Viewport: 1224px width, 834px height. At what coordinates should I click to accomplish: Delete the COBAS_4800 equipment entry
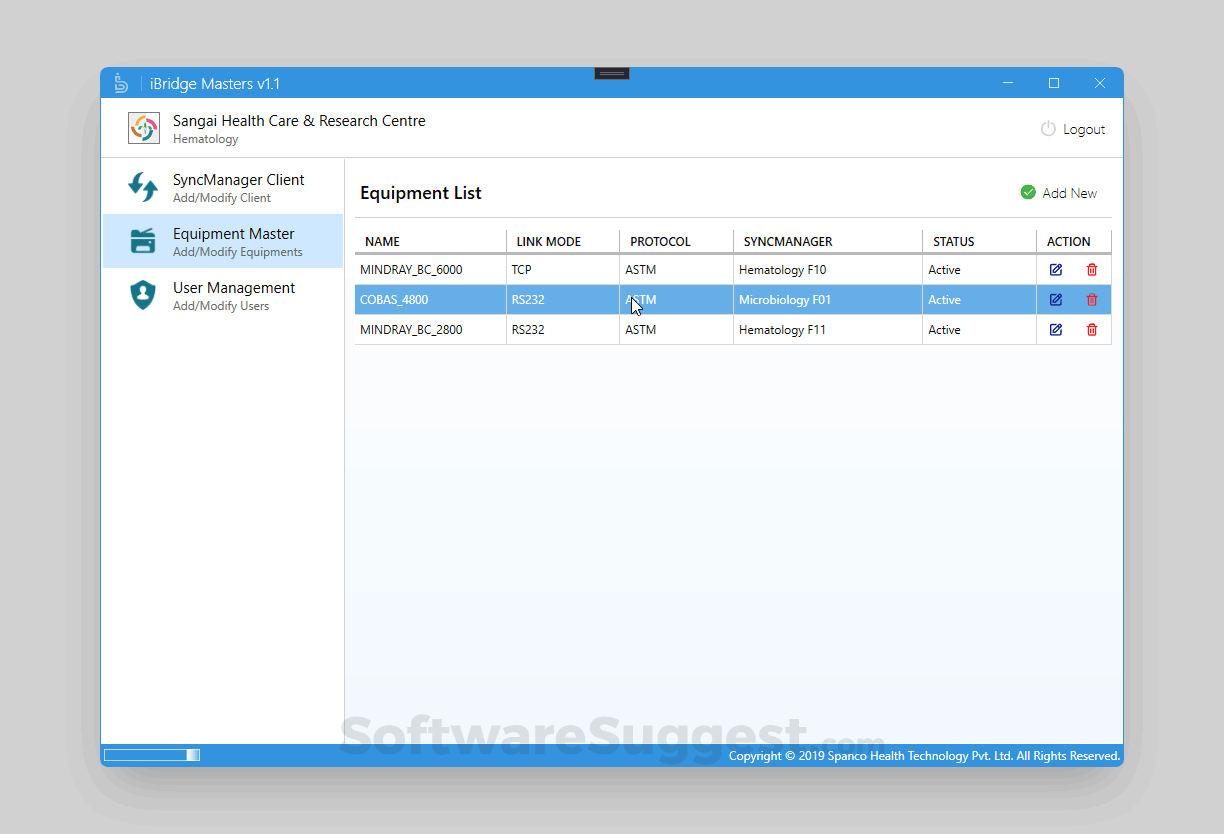[1092, 300]
